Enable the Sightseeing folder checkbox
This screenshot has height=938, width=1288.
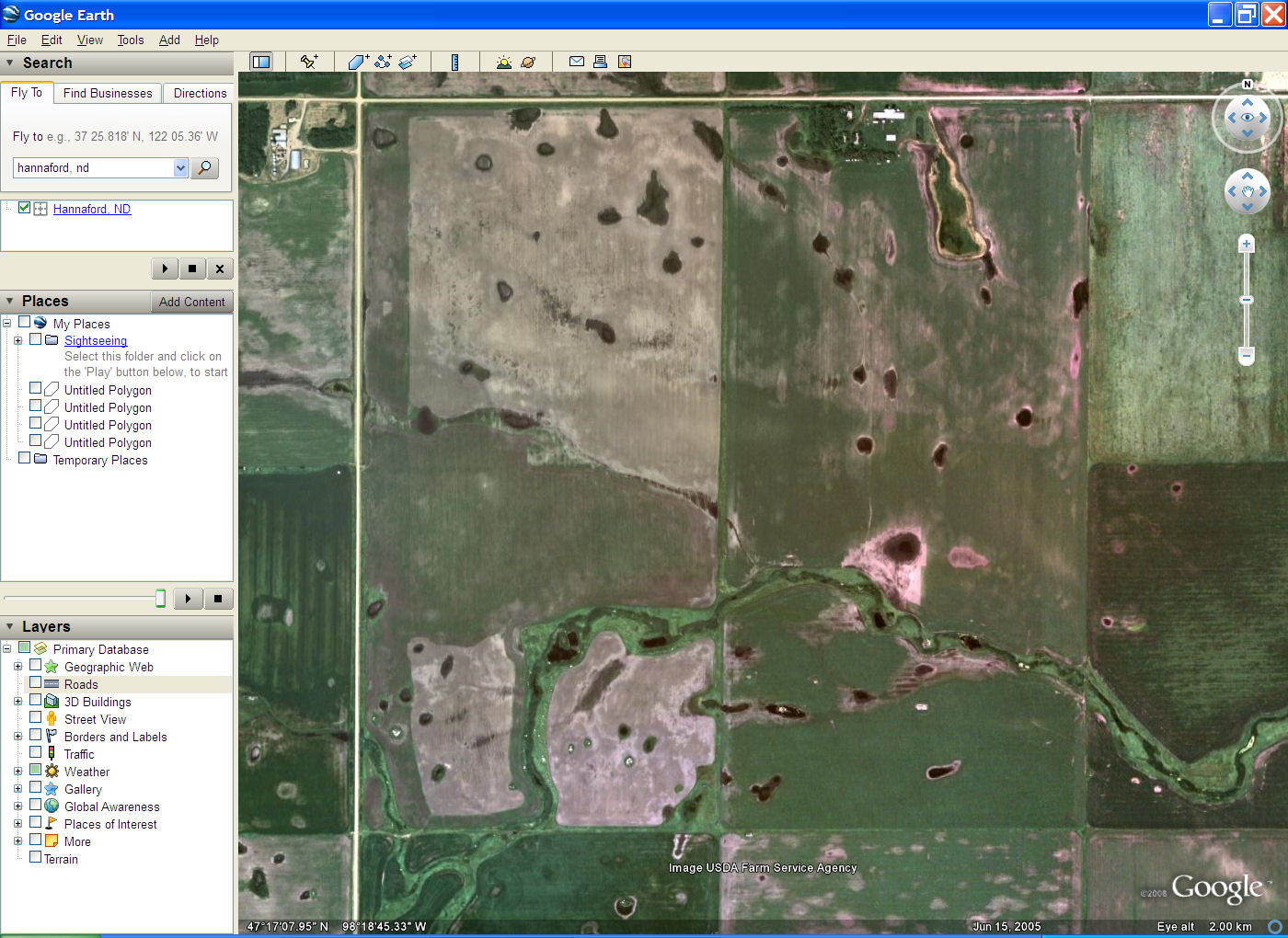36,339
